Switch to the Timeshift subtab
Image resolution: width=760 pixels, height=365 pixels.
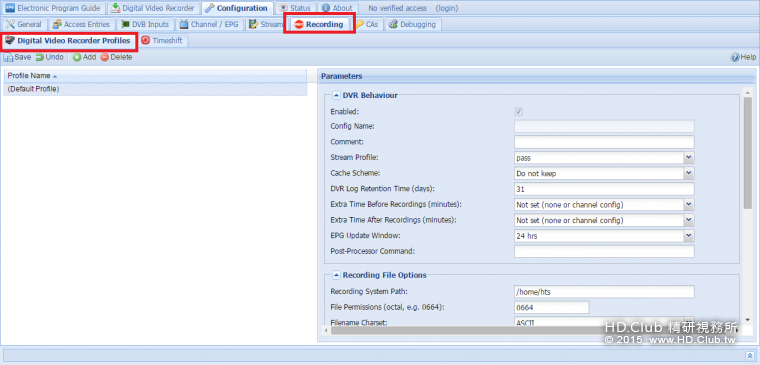(x=162, y=41)
